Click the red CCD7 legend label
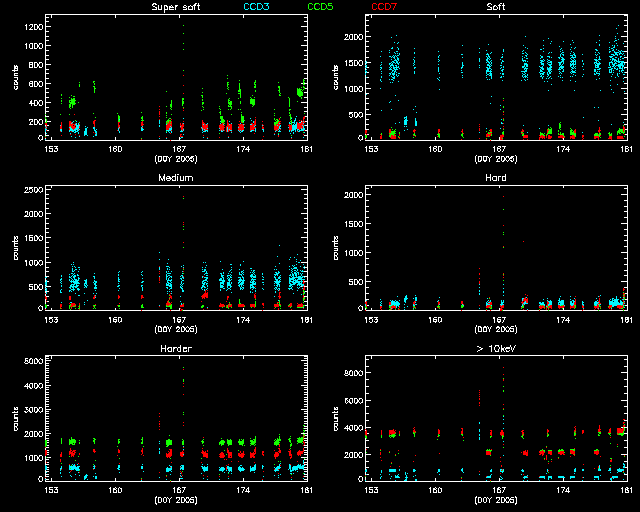The width and height of the screenshot is (640, 512). [384, 7]
